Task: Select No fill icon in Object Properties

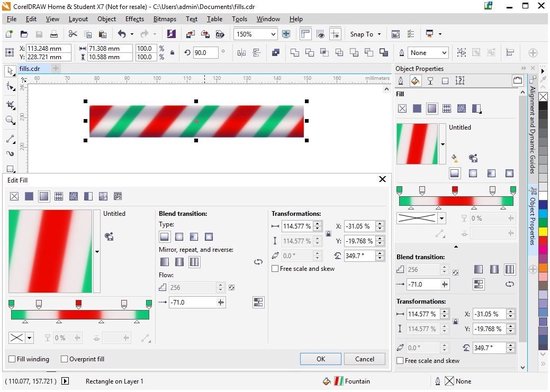Action: (x=402, y=108)
